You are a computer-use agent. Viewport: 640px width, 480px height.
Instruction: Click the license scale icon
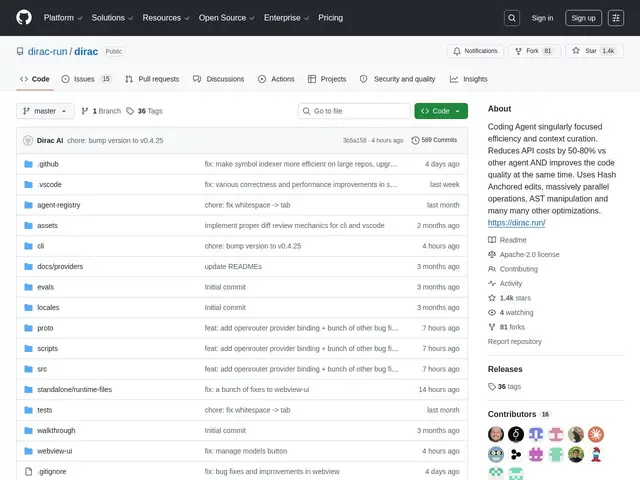pos(492,254)
